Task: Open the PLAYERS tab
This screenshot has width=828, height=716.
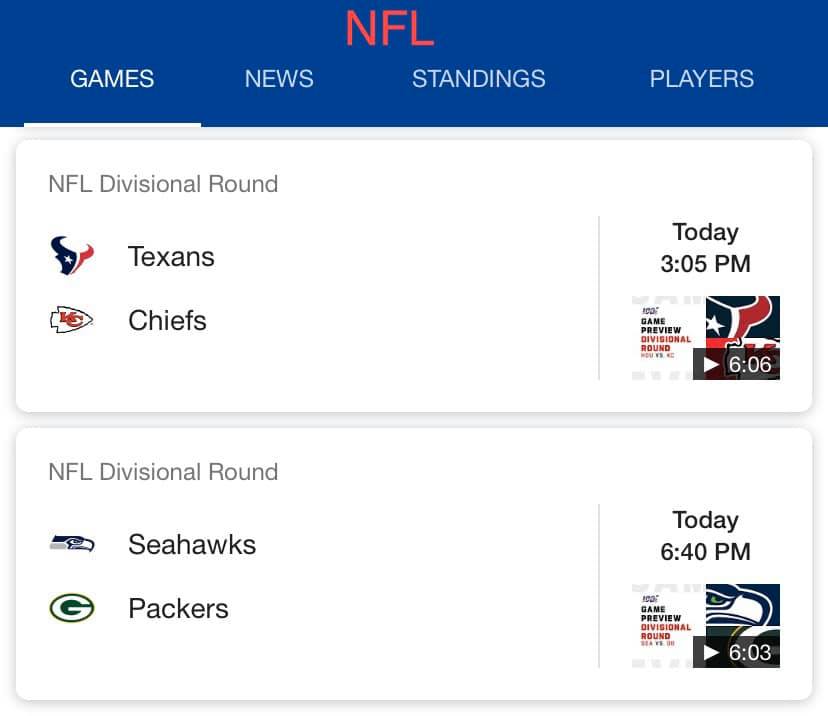Action: 701,79
